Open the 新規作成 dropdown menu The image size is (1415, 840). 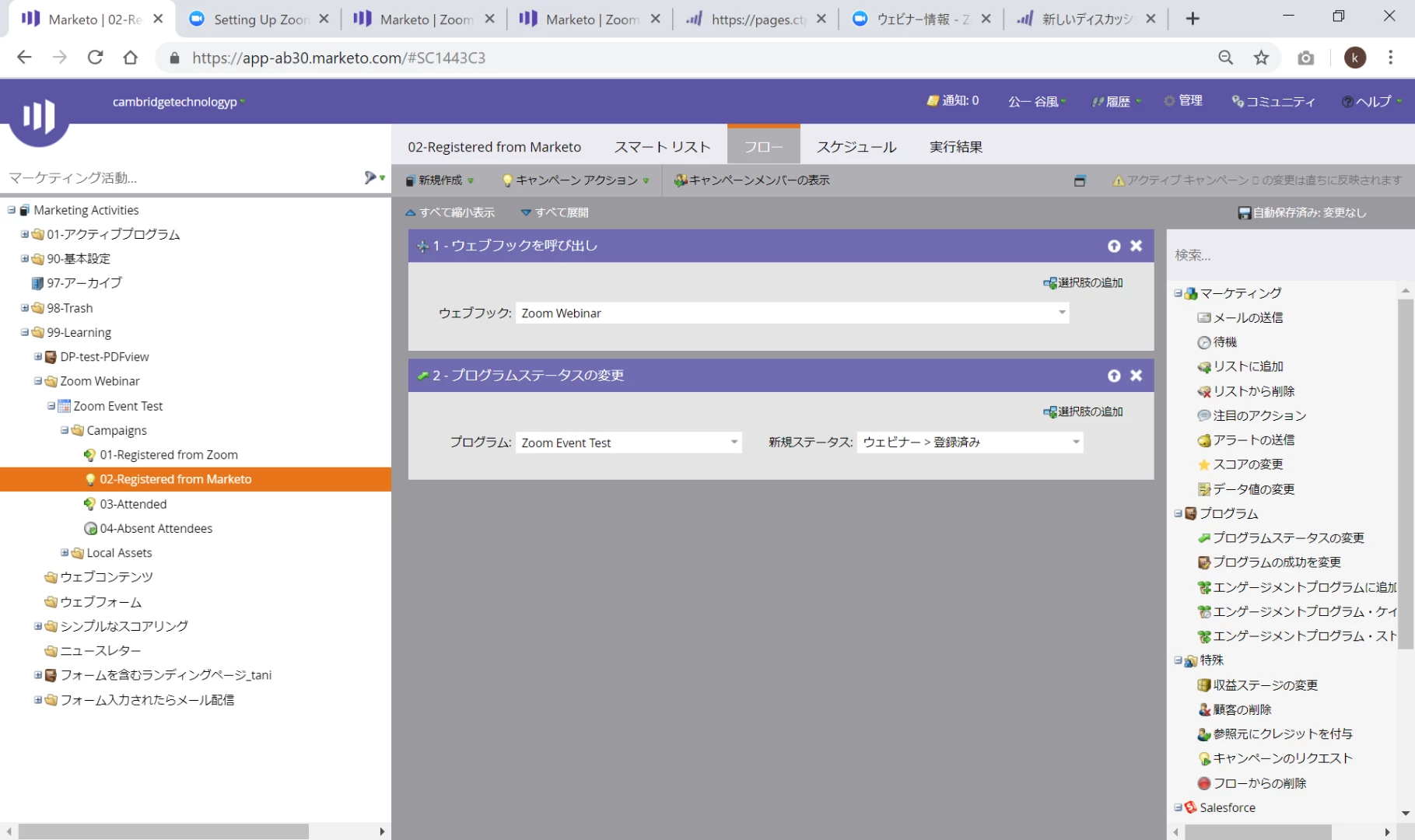[440, 180]
